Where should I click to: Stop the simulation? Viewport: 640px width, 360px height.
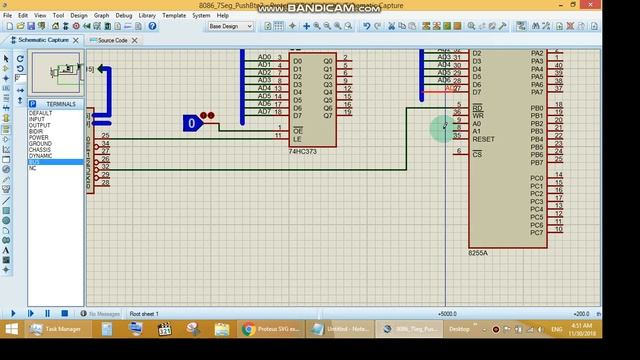64,313
